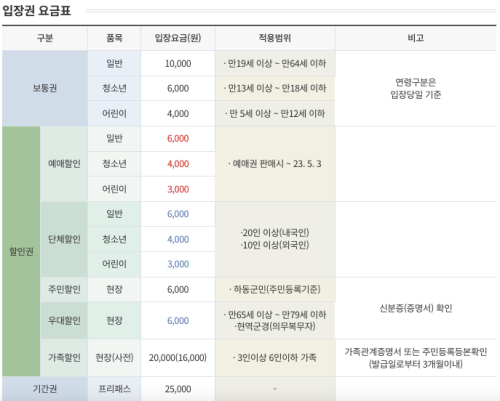
Task: Click the '20인 이상(내국인)' line
Action: pos(275,233)
